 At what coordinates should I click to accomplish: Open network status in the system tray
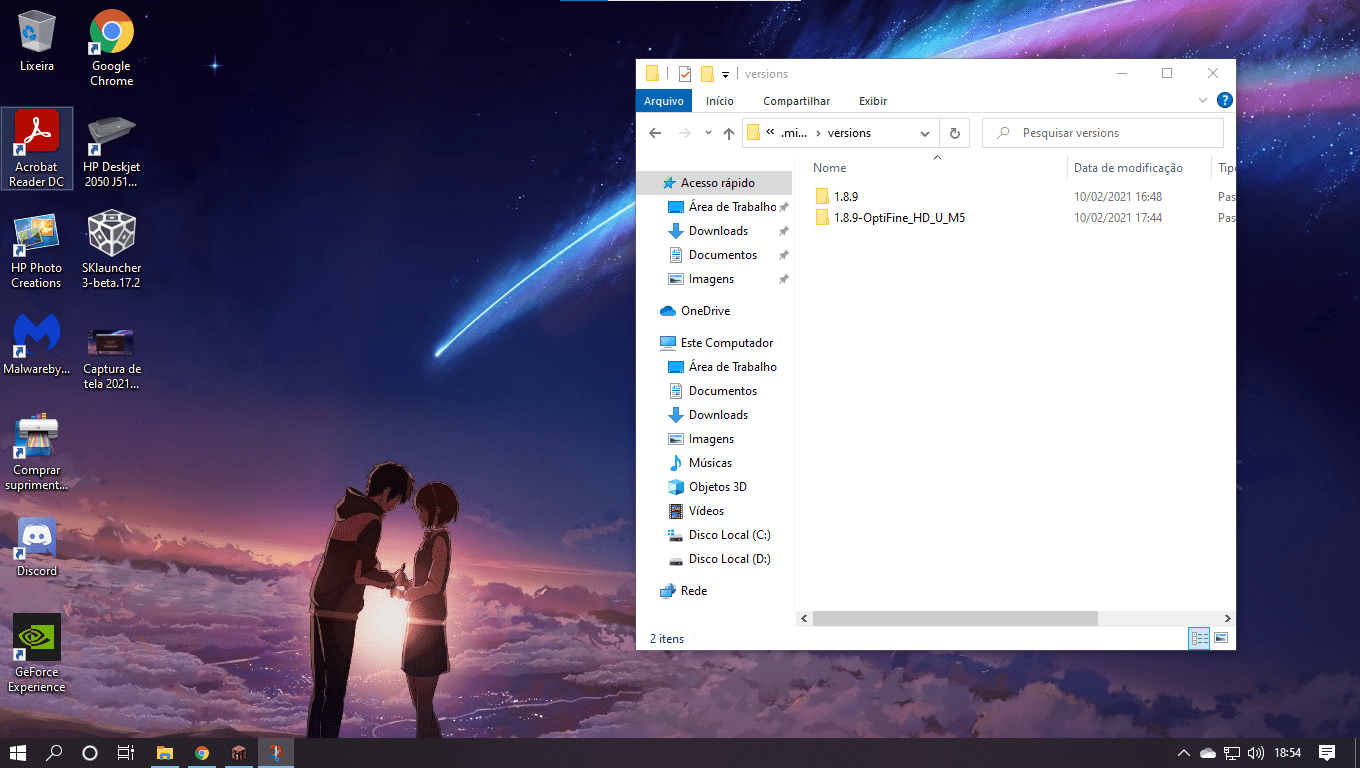pyautogui.click(x=1232, y=753)
